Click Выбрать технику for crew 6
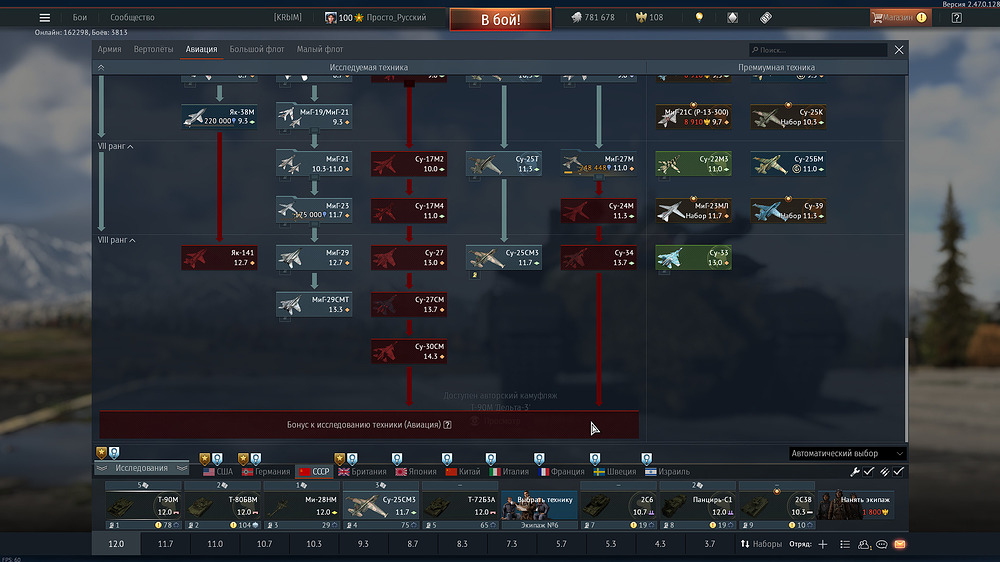Image resolution: width=1000 pixels, height=562 pixels. coord(539,505)
